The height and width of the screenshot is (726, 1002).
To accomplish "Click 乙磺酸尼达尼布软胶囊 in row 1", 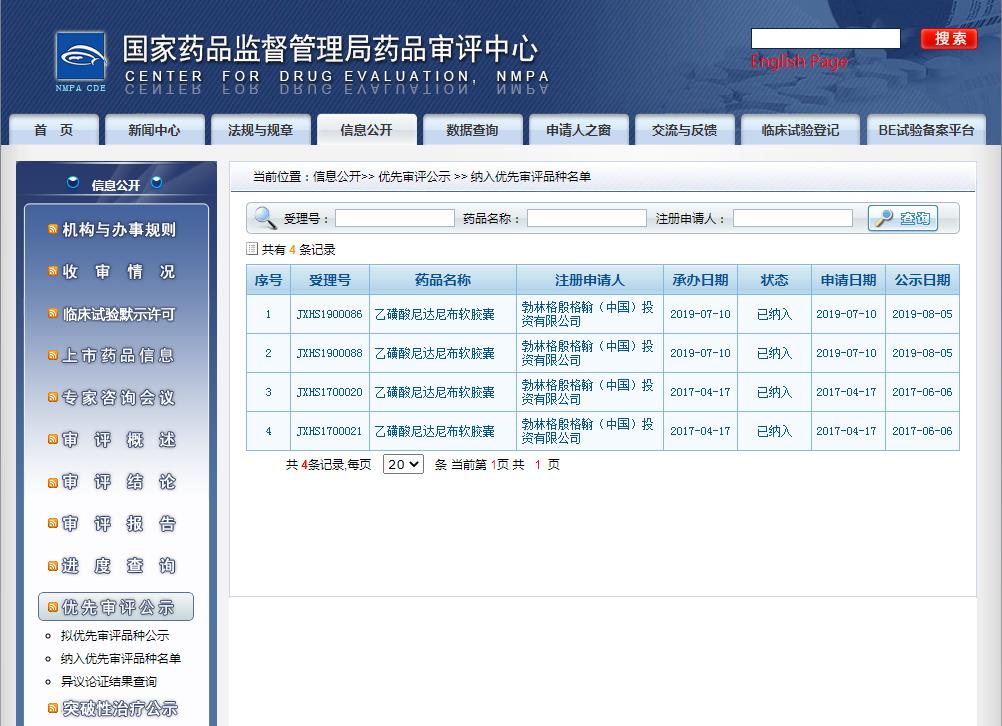I will coord(435,314).
